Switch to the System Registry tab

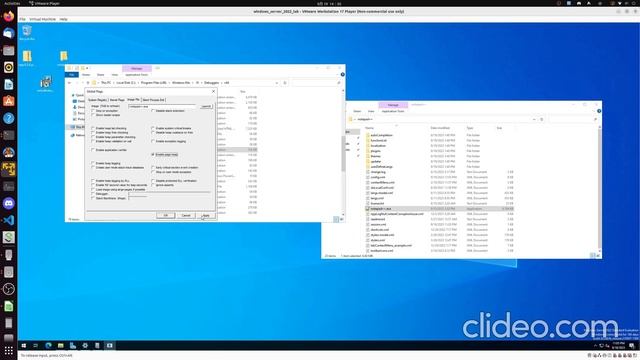tap(98, 100)
